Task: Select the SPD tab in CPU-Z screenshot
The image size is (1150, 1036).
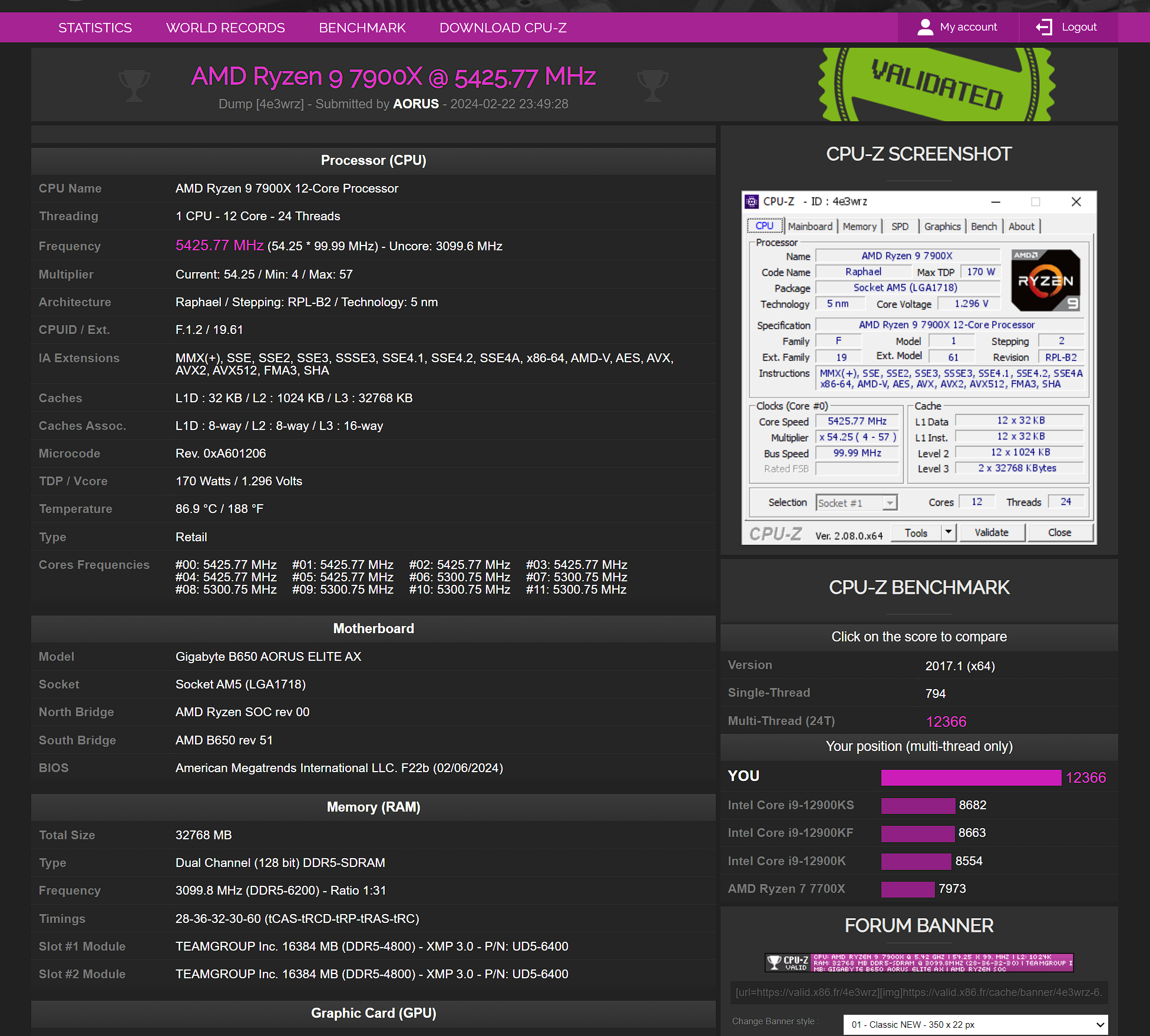Action: pyautogui.click(x=900, y=226)
